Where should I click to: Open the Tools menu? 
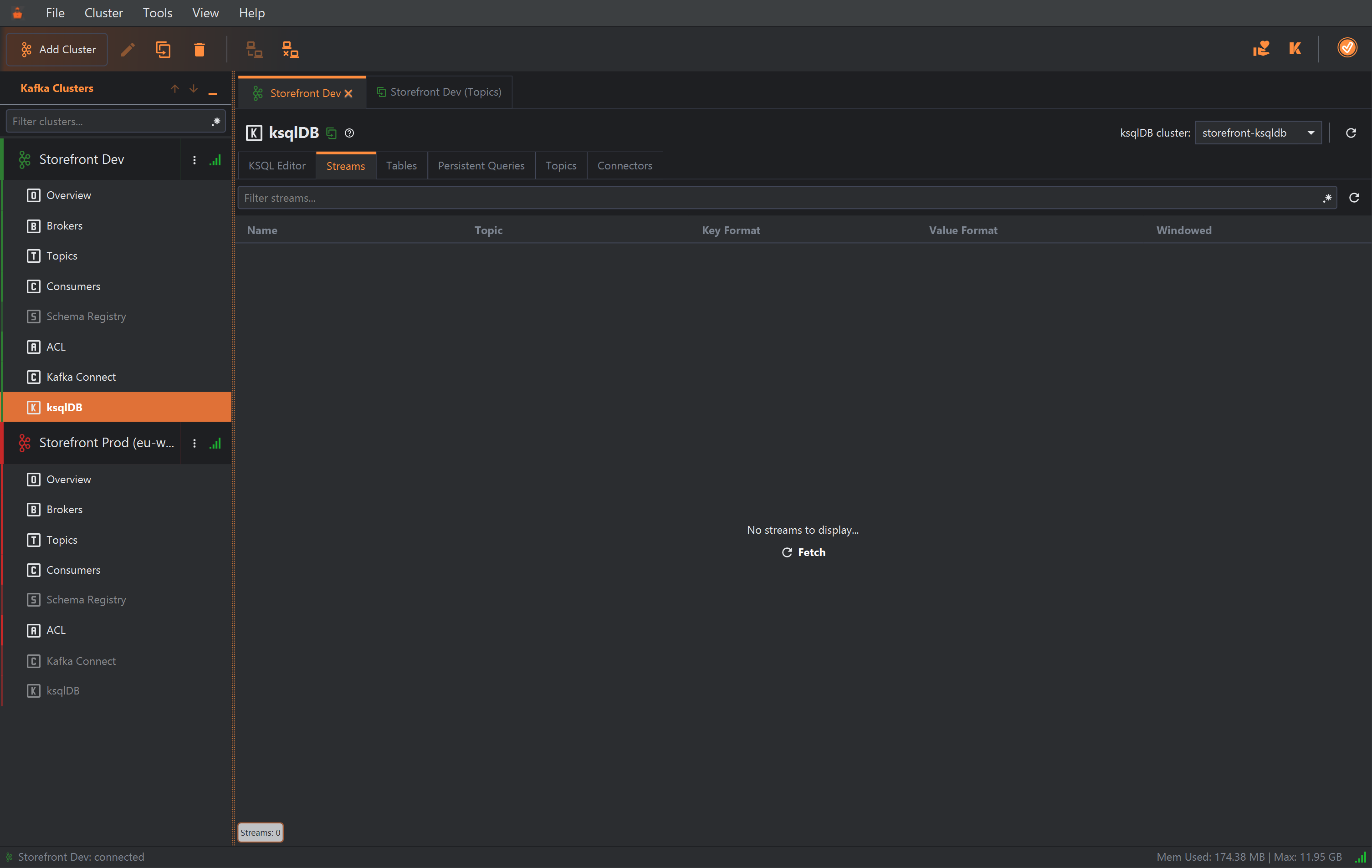click(157, 13)
